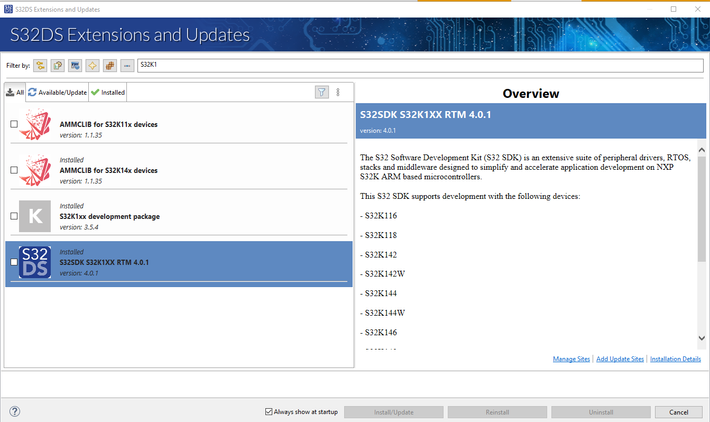Click the overview scrollbar up arrow
The height and width of the screenshot is (422, 710).
coord(702,150)
